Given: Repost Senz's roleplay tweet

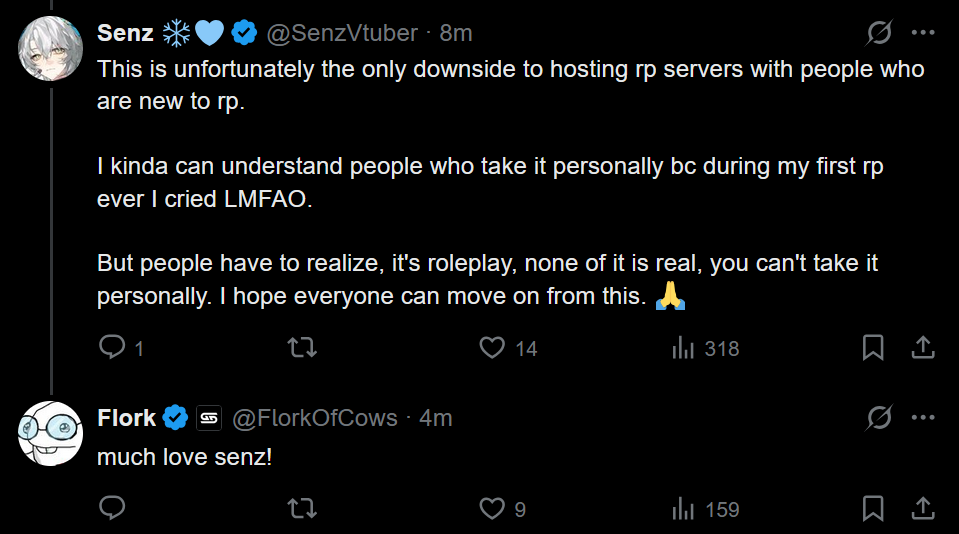Looking at the screenshot, I should coord(302,347).
